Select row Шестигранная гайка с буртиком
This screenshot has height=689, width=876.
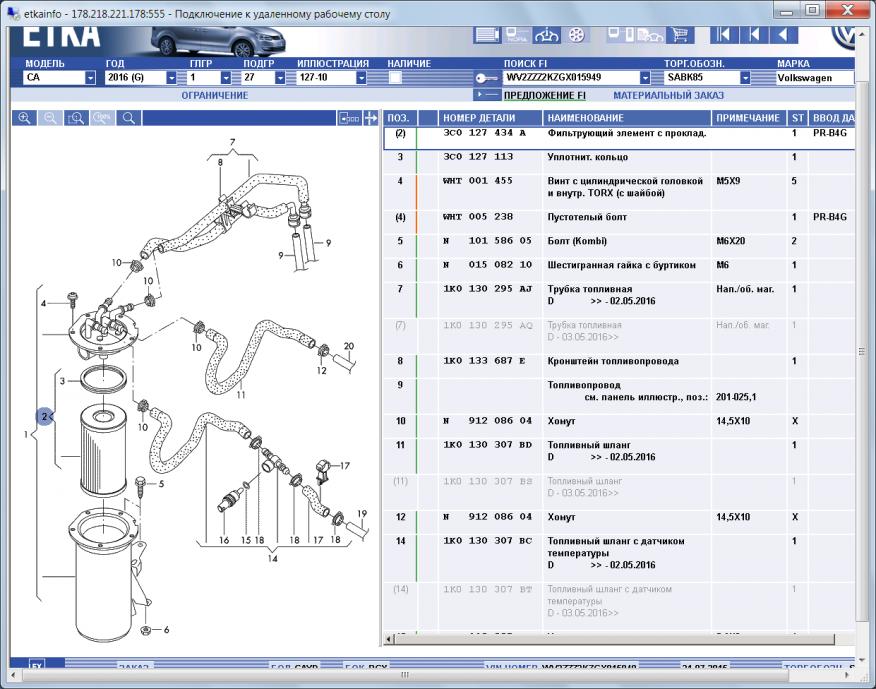[619, 269]
